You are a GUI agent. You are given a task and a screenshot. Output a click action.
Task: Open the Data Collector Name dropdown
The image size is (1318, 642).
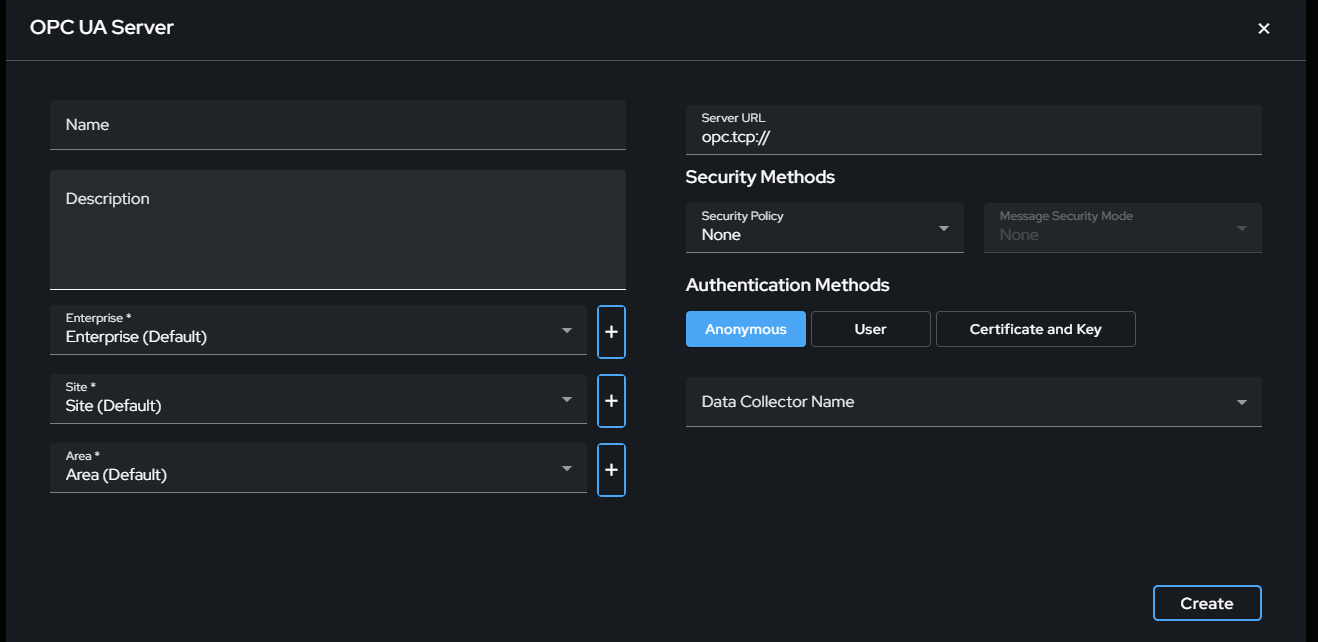point(974,402)
